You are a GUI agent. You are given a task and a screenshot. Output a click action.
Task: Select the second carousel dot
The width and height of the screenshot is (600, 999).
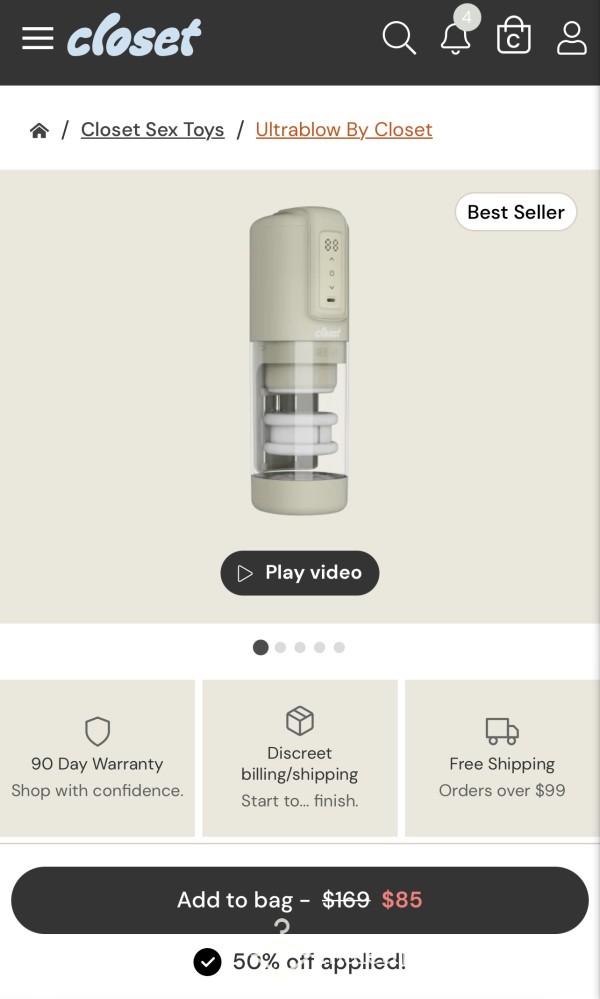[280, 647]
